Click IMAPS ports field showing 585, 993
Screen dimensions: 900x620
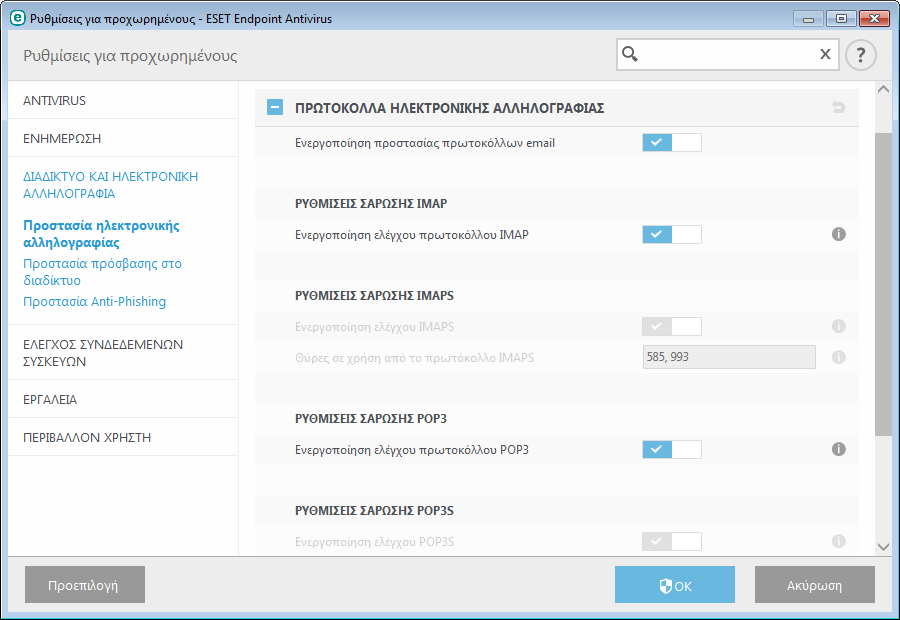729,357
